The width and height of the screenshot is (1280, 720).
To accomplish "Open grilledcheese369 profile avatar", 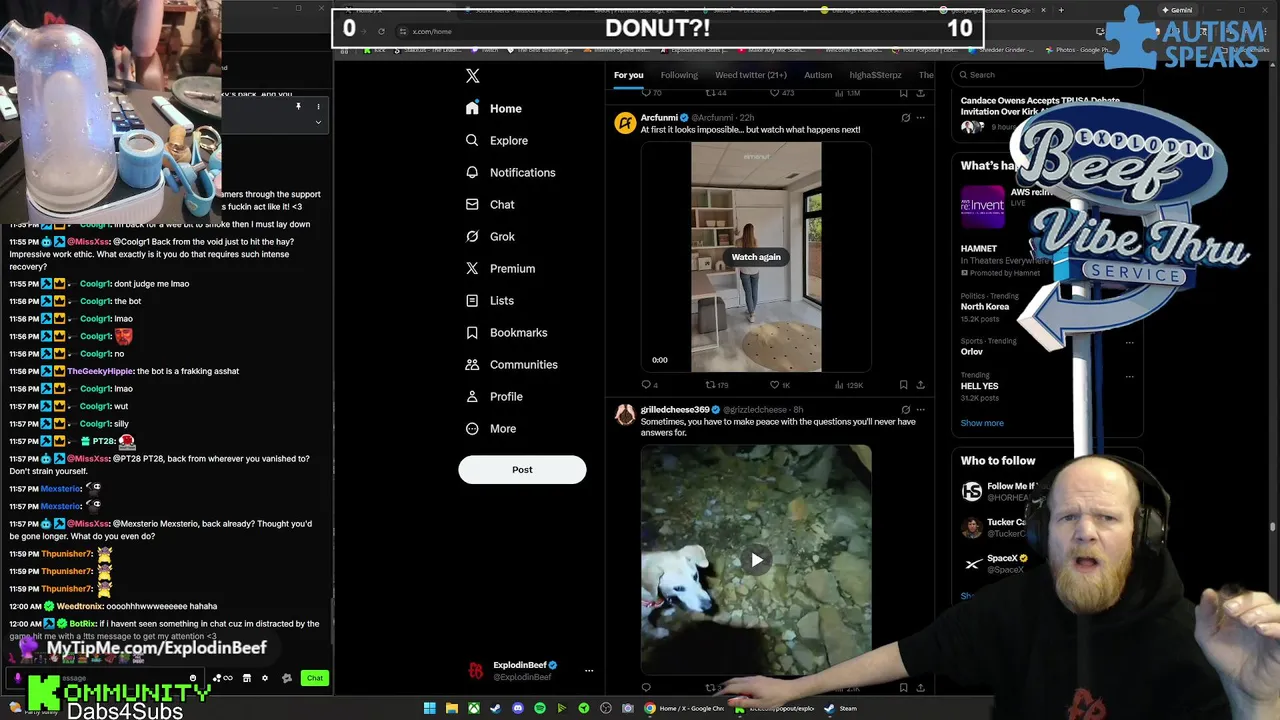I will (x=625, y=415).
